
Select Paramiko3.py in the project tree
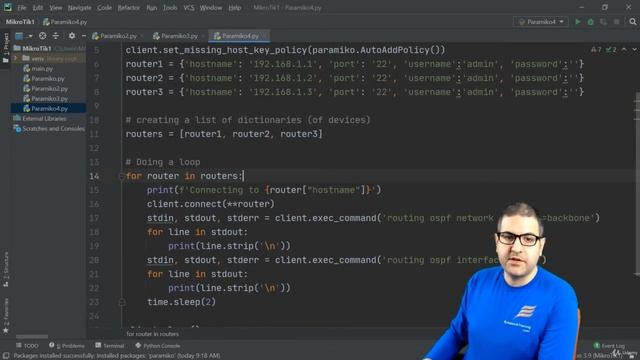pos(49,98)
